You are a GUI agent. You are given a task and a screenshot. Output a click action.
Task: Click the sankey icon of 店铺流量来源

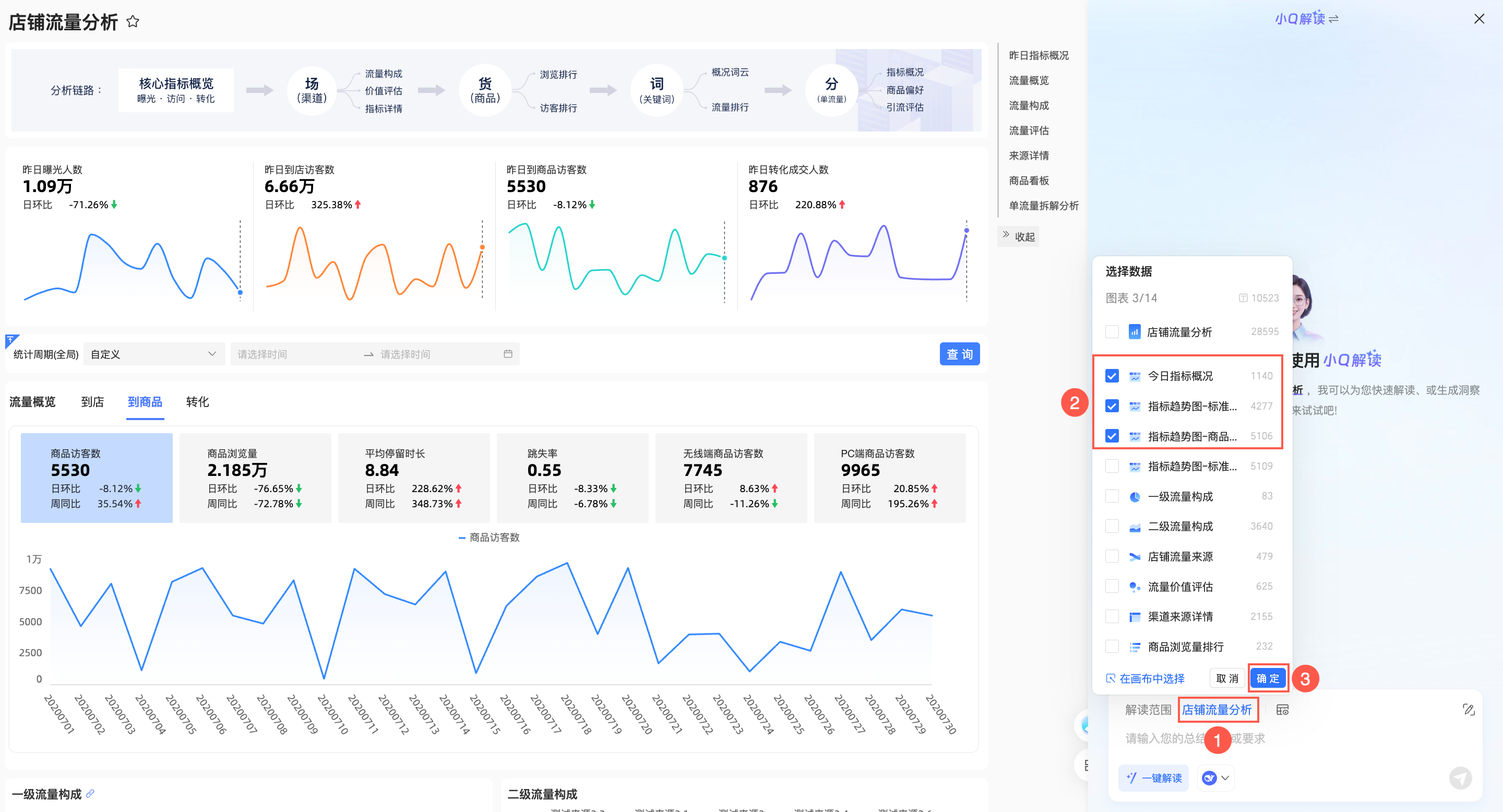click(x=1135, y=556)
